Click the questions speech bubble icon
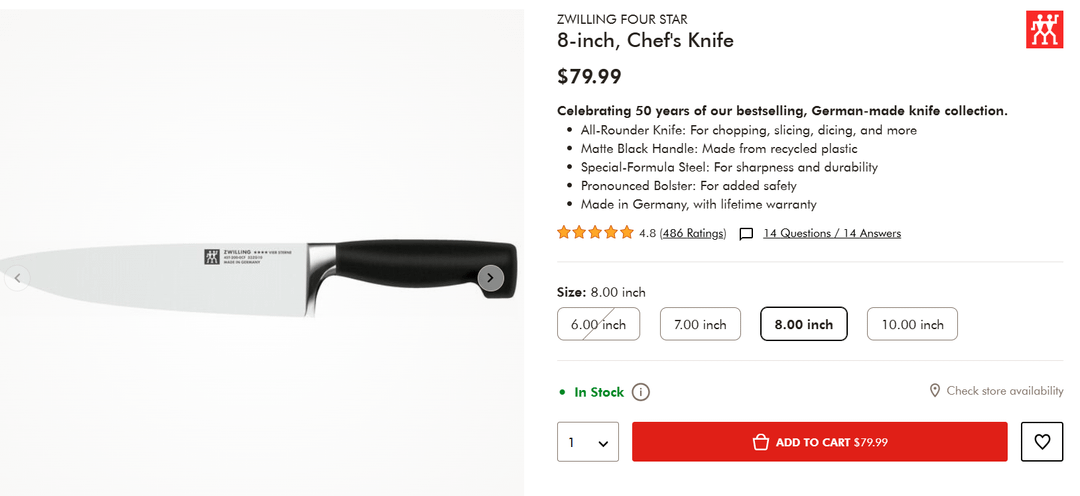This screenshot has height=496, width=1080. tap(746, 234)
